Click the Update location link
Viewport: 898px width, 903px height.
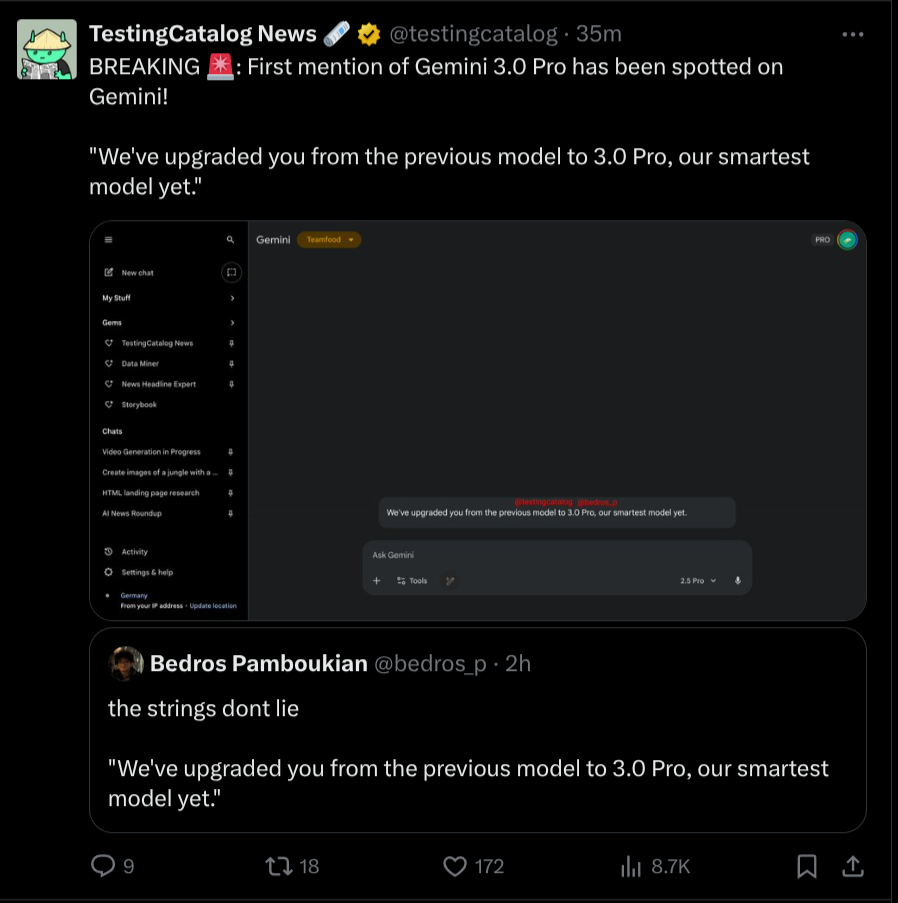click(x=213, y=606)
